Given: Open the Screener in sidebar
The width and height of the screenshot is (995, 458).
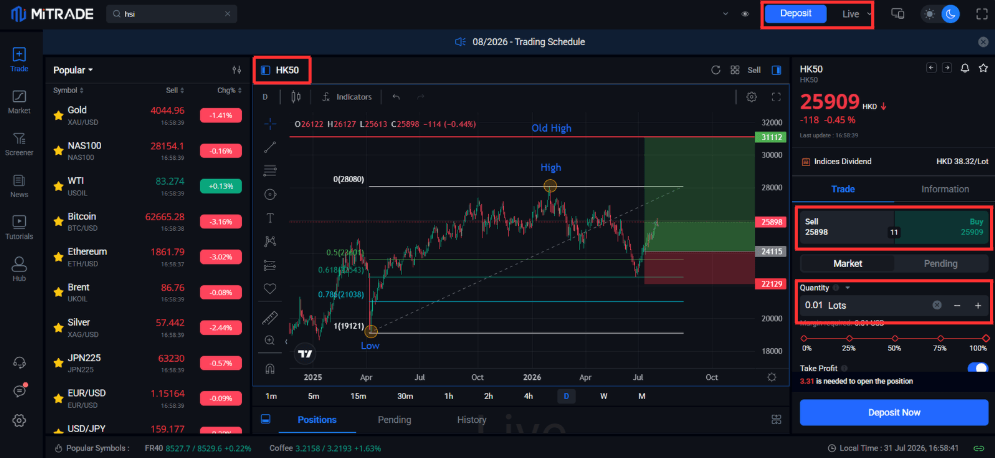Looking at the screenshot, I should click(x=19, y=143).
